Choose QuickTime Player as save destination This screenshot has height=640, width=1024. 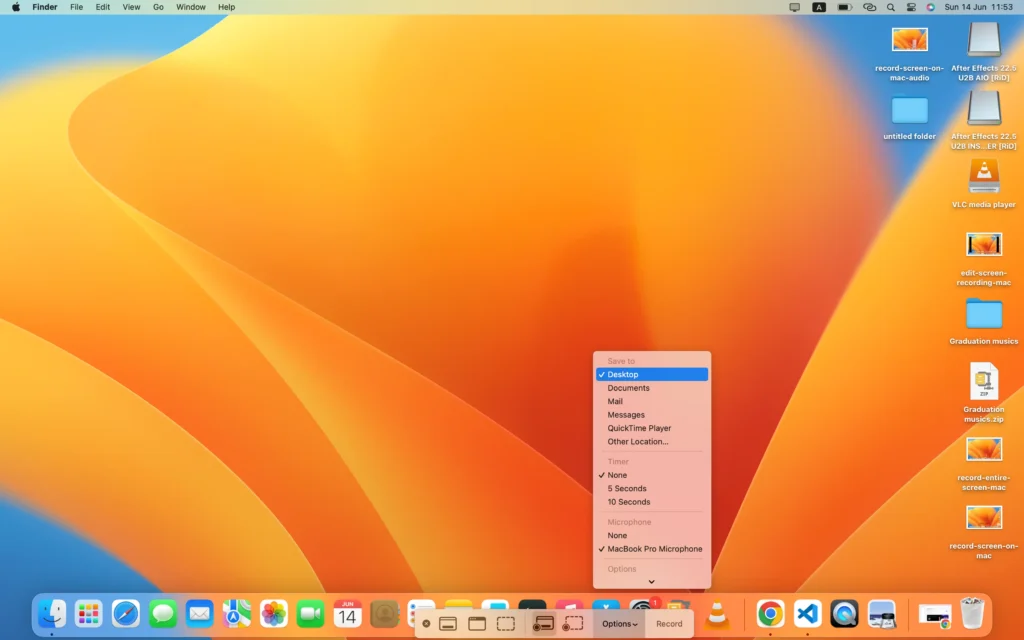point(652,428)
